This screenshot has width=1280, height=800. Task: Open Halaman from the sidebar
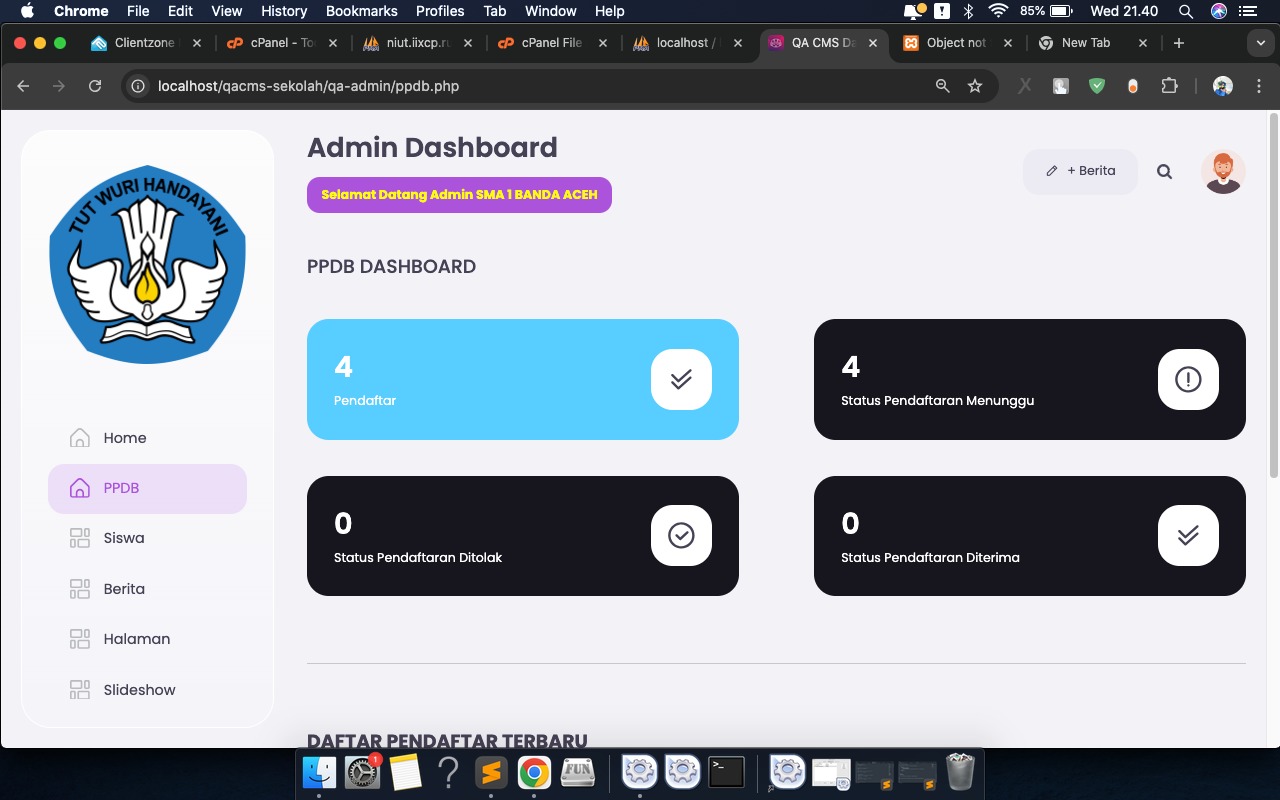coord(137,639)
